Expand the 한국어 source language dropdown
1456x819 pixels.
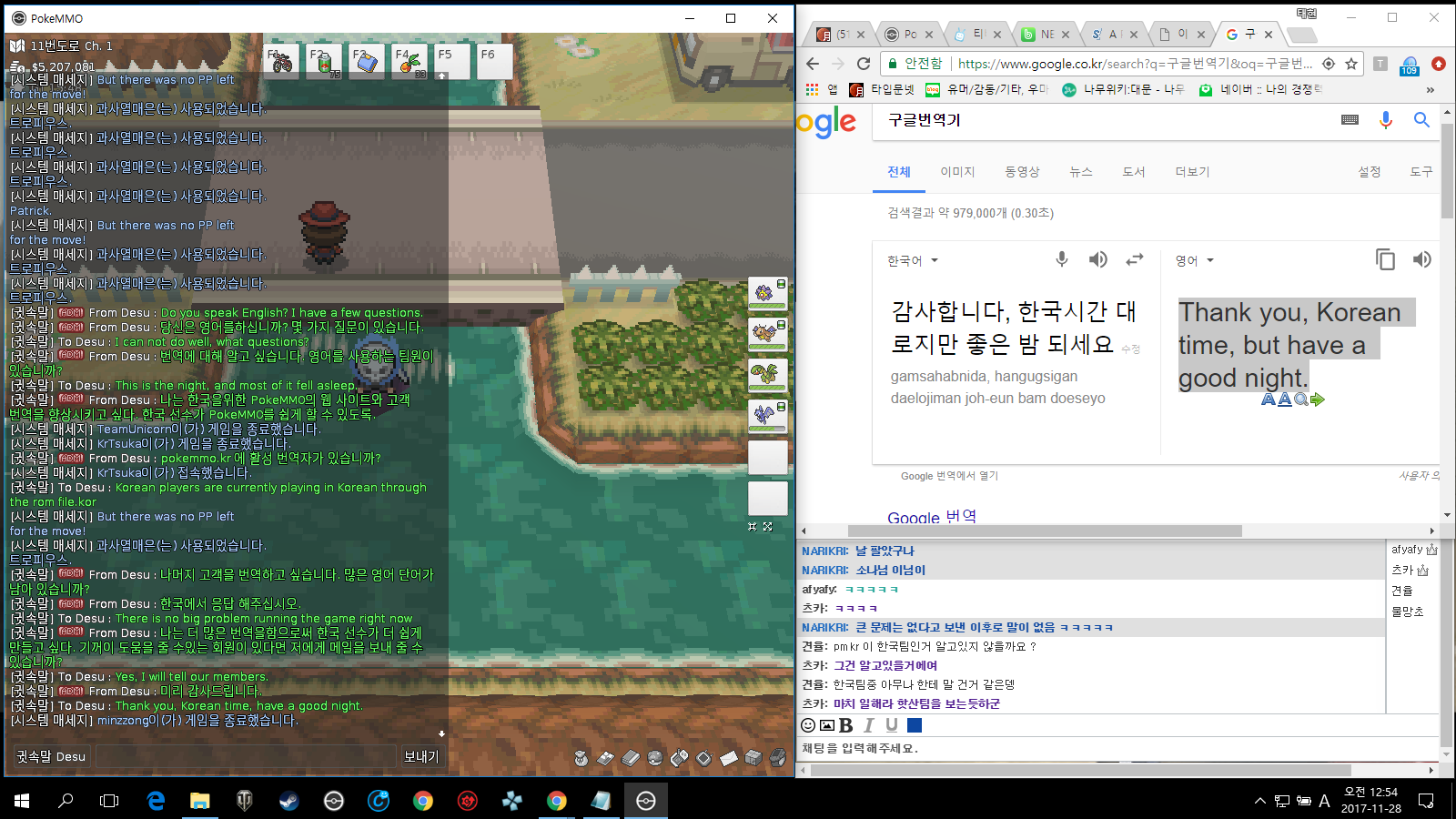913,261
